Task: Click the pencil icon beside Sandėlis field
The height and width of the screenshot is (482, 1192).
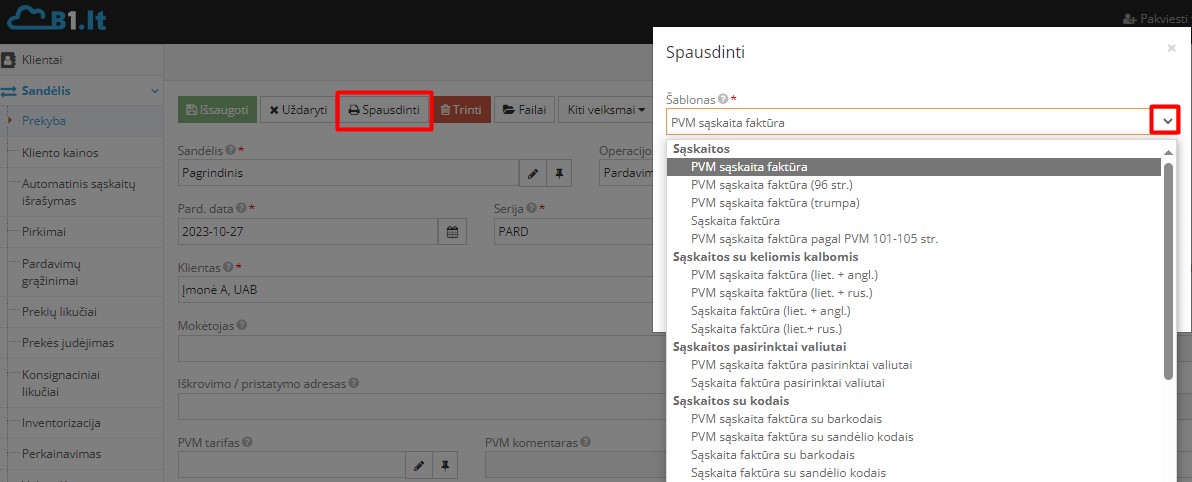Action: (x=533, y=172)
